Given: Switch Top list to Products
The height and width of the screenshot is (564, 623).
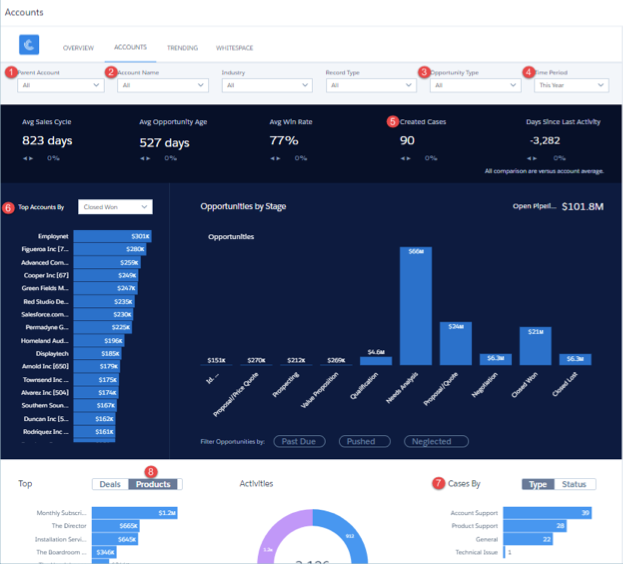Looking at the screenshot, I should pyautogui.click(x=153, y=484).
